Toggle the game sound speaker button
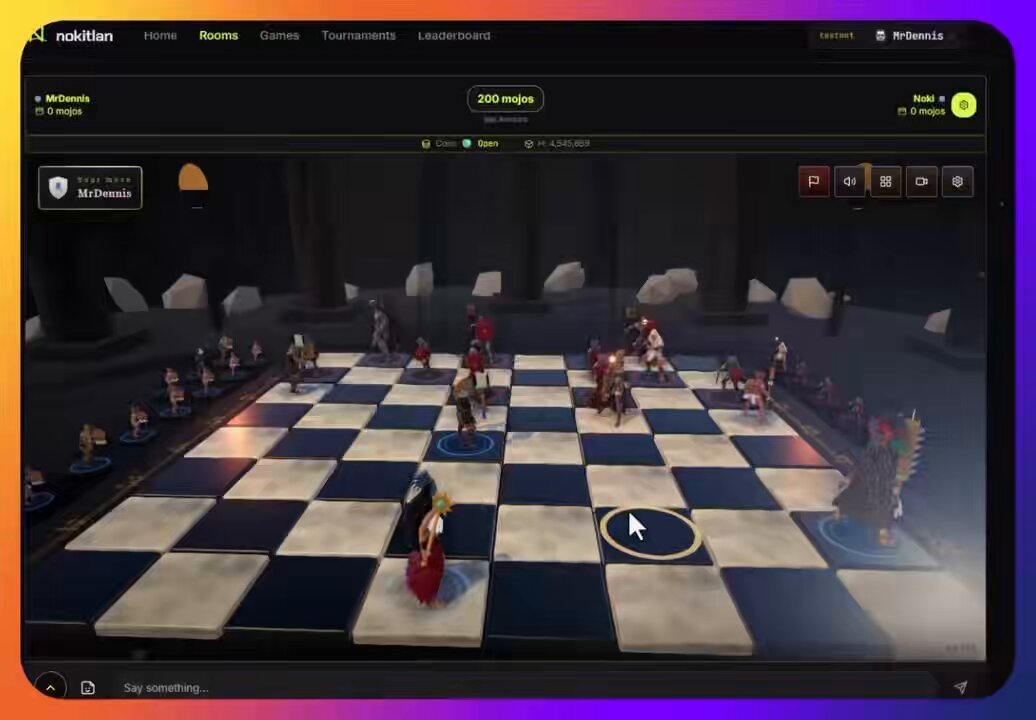1036x720 pixels. tap(850, 181)
